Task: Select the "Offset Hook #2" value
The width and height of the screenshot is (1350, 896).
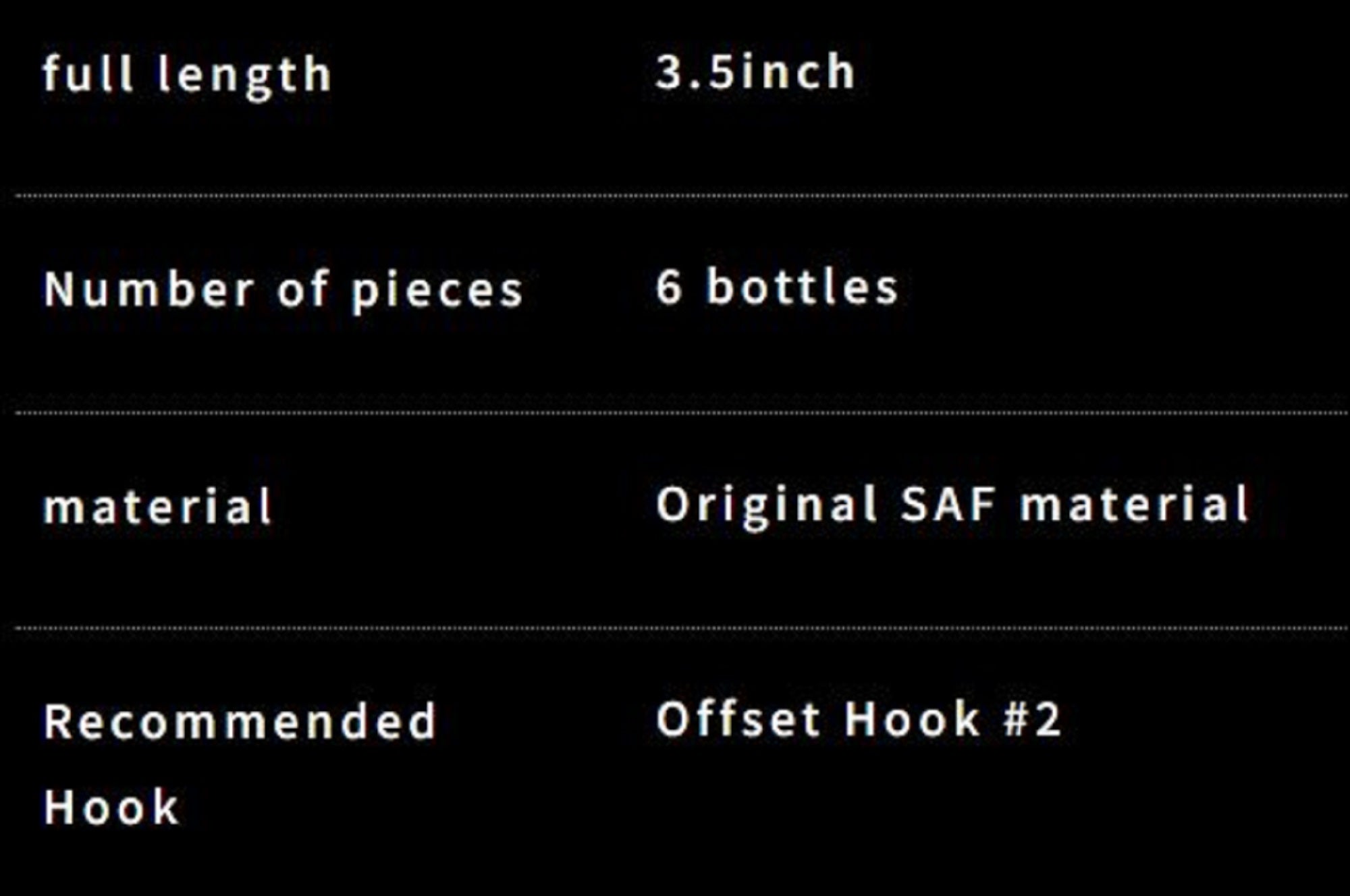Action: click(859, 719)
